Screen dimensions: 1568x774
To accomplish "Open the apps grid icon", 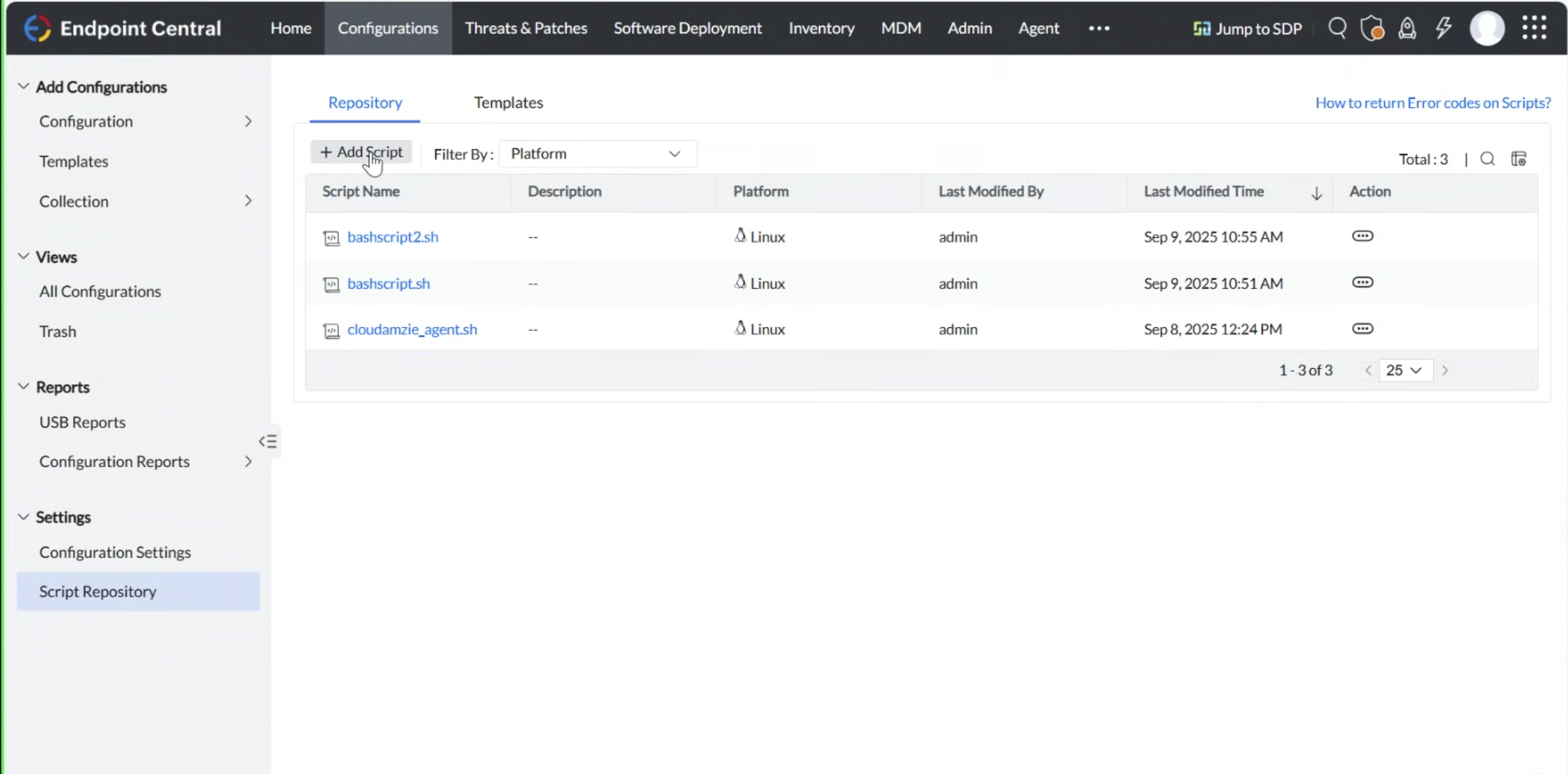I will pyautogui.click(x=1534, y=29).
